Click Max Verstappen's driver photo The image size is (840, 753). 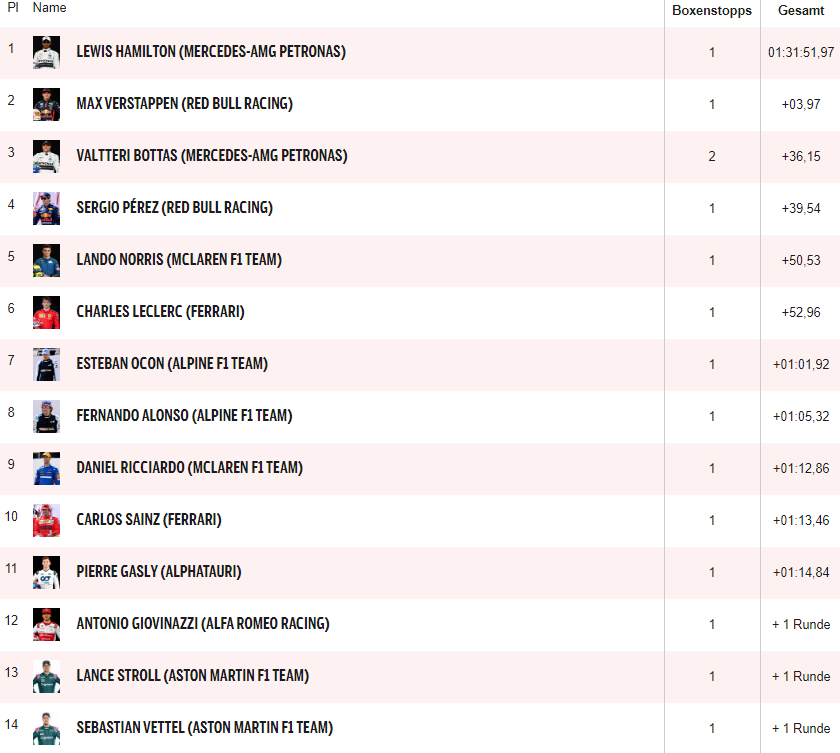click(x=46, y=104)
